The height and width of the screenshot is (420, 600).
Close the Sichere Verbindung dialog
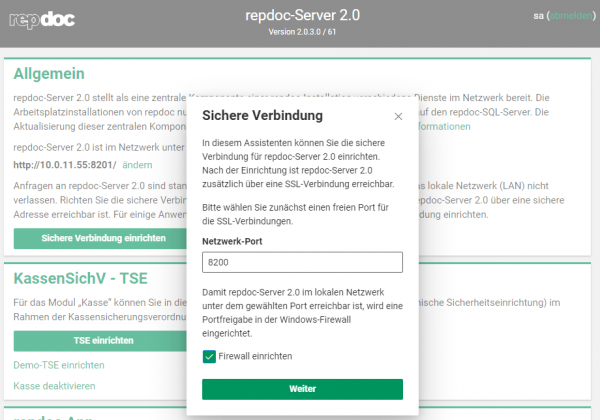tap(398, 116)
